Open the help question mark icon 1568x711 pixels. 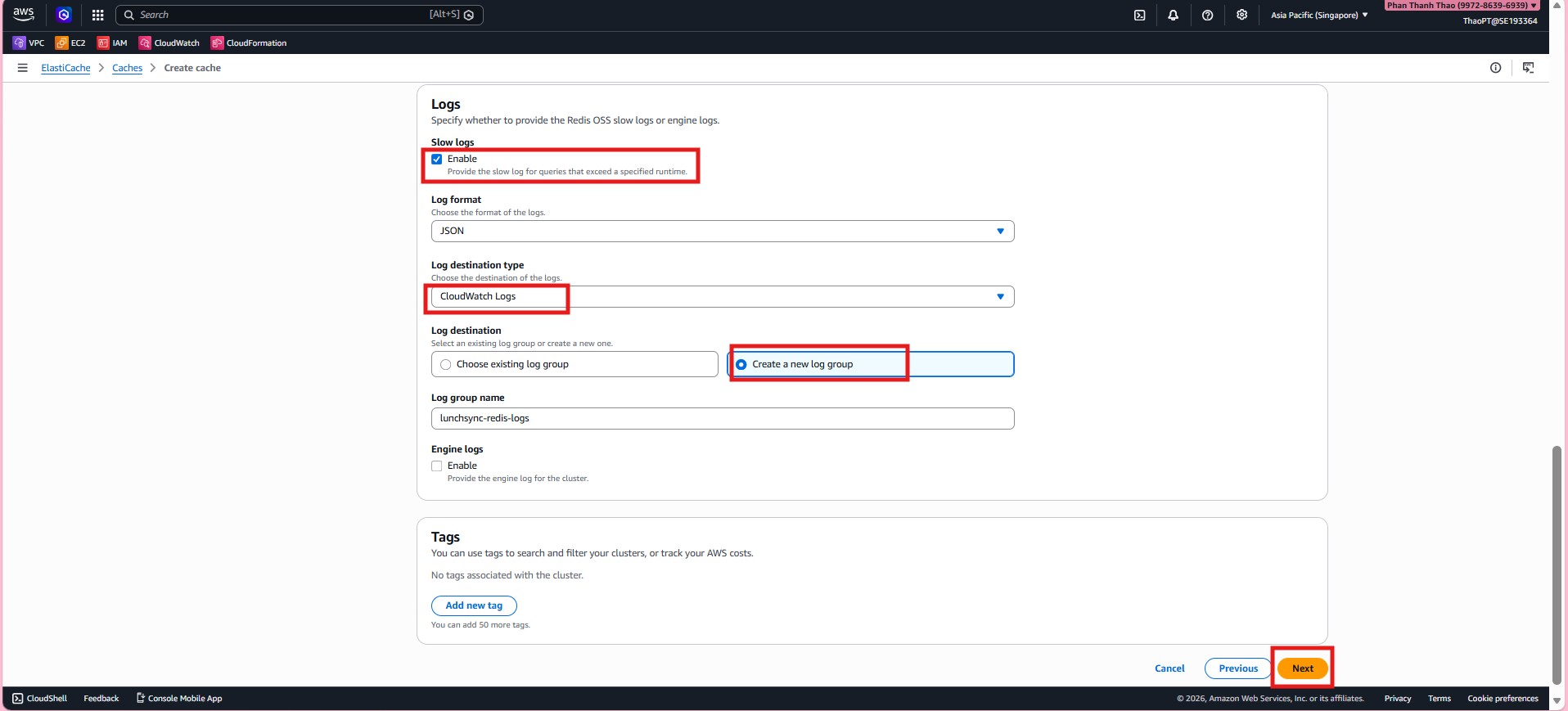(1207, 15)
